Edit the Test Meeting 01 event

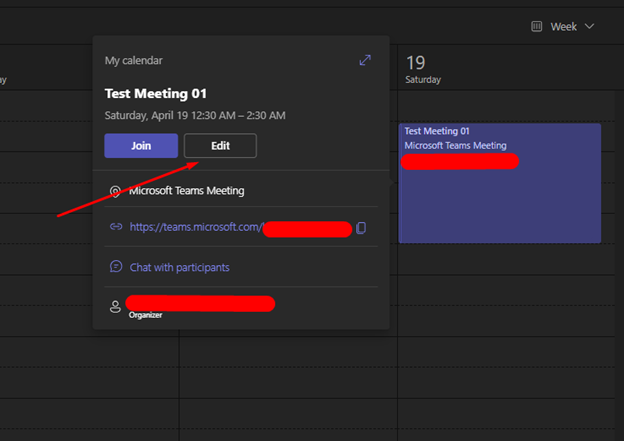220,146
